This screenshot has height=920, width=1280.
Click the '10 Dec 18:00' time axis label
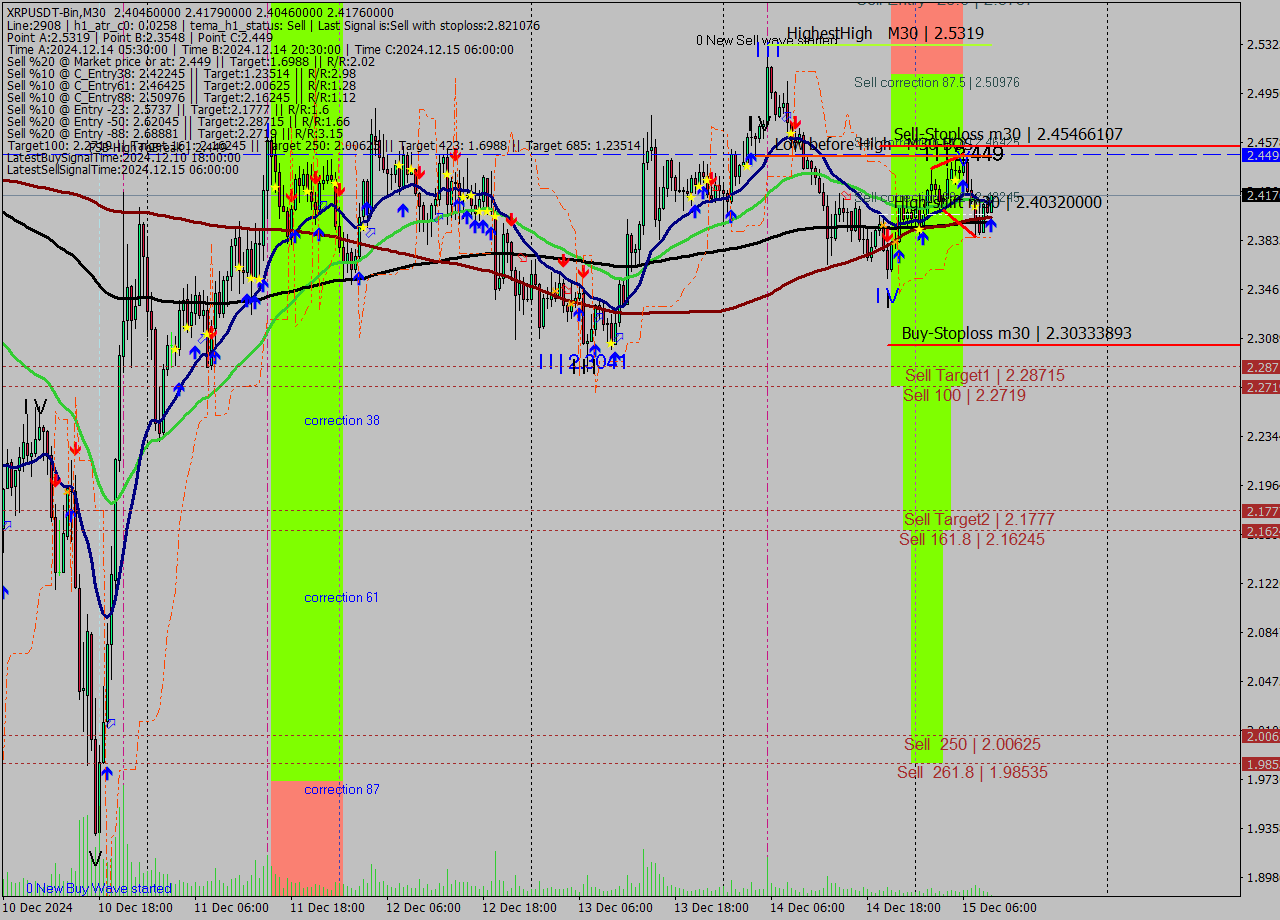click(x=135, y=908)
